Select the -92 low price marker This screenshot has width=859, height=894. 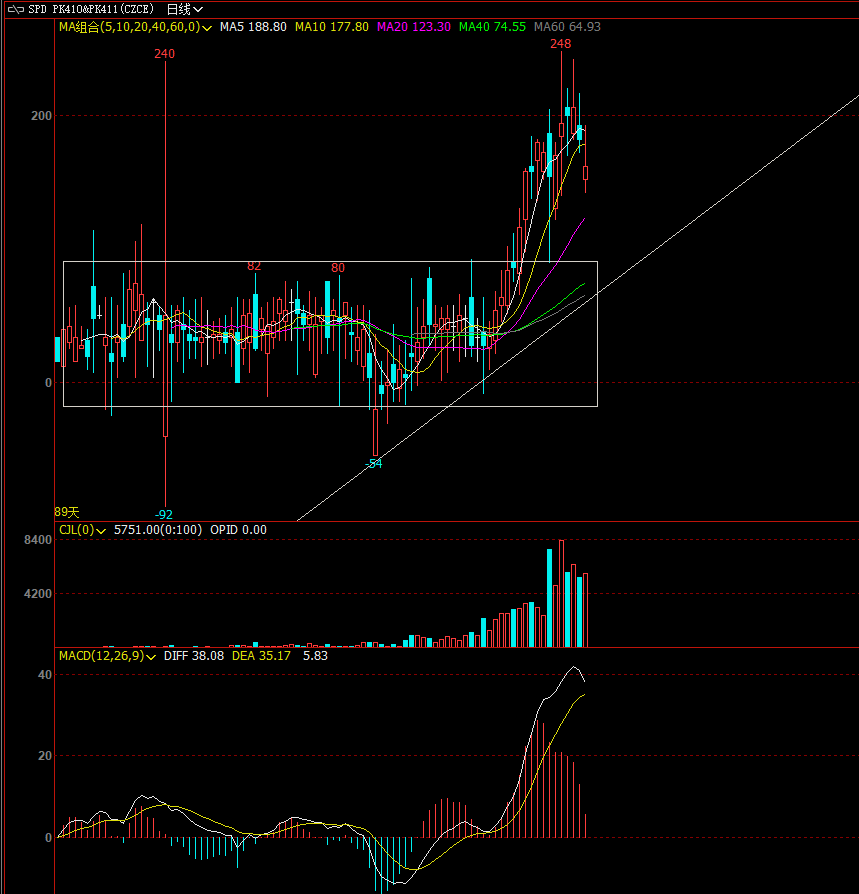click(164, 514)
